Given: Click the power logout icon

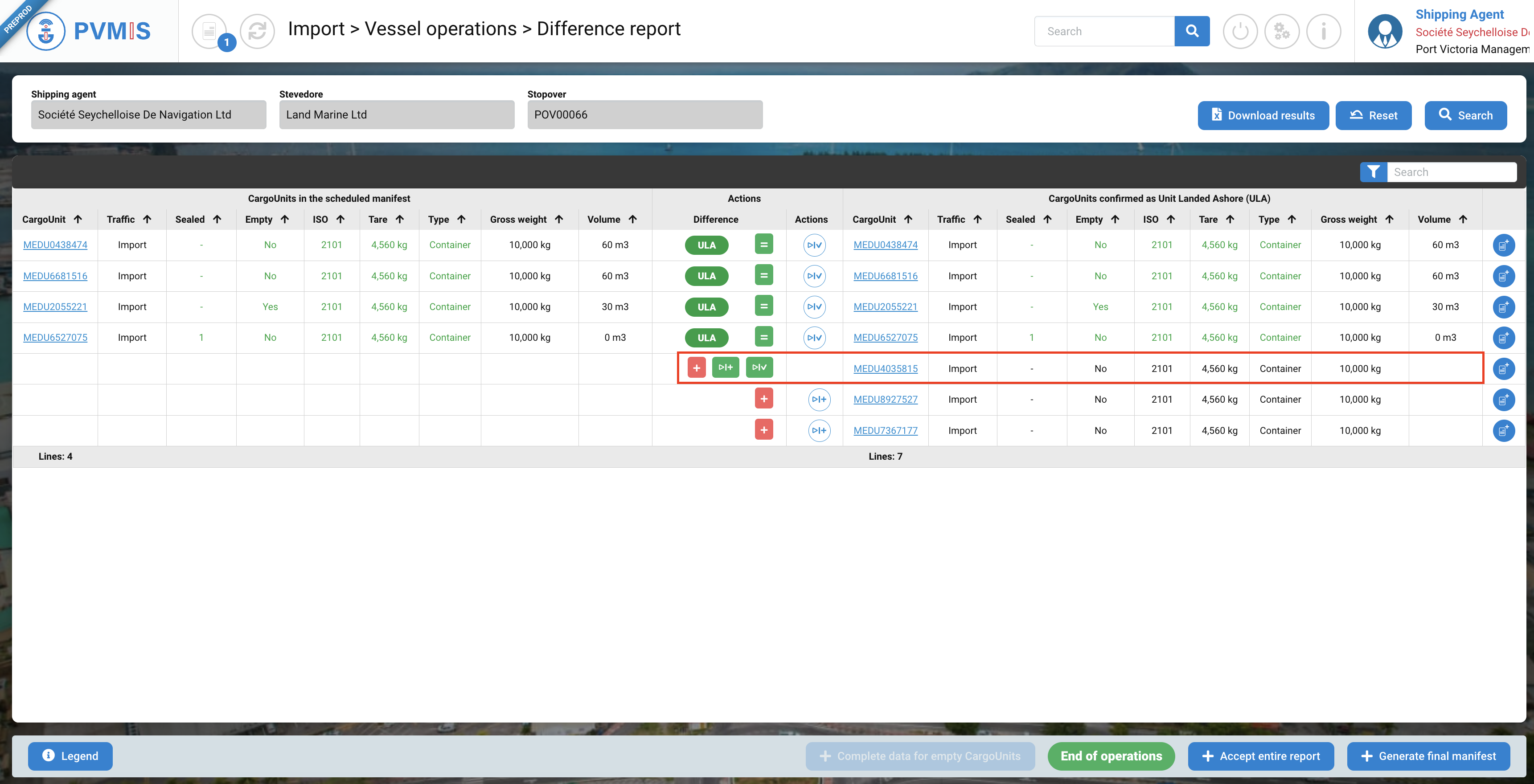Looking at the screenshot, I should tap(1240, 31).
